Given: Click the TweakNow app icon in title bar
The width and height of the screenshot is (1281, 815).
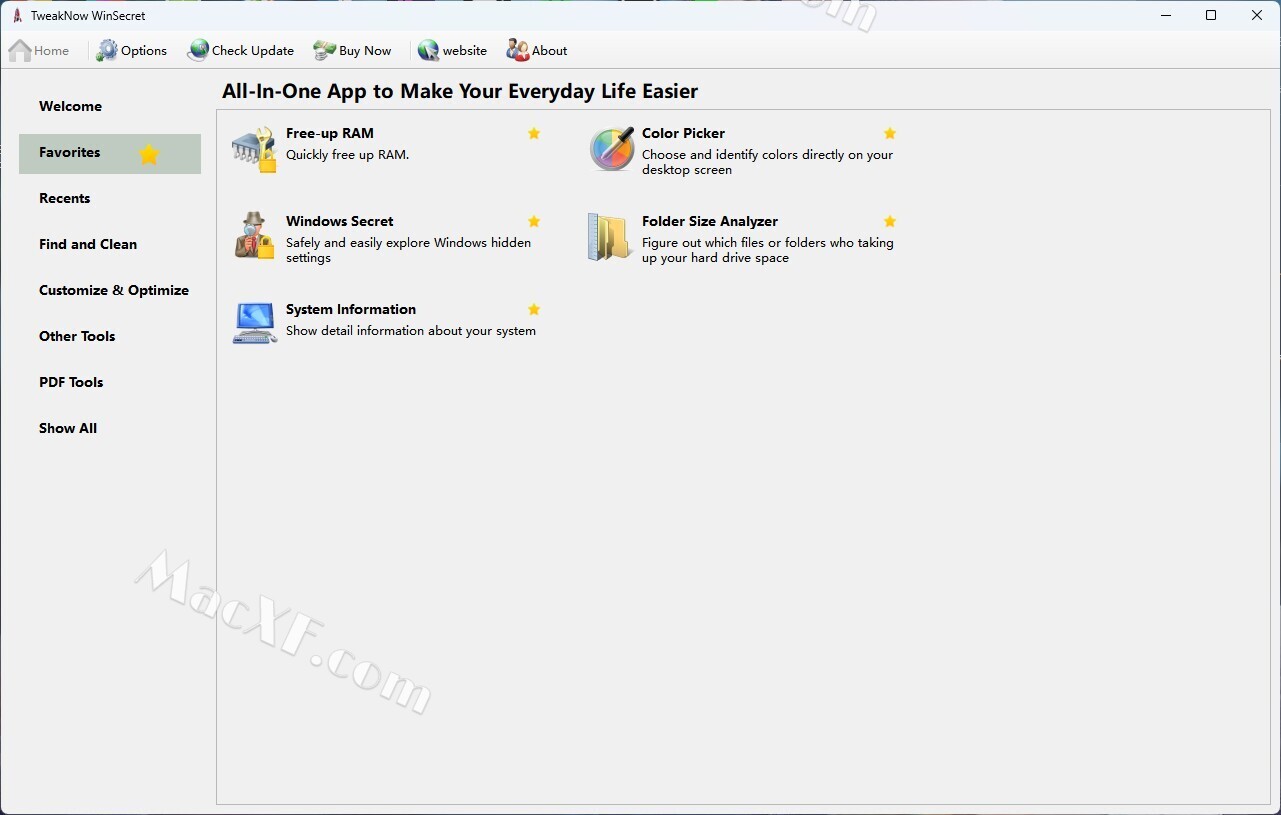Looking at the screenshot, I should [17, 15].
